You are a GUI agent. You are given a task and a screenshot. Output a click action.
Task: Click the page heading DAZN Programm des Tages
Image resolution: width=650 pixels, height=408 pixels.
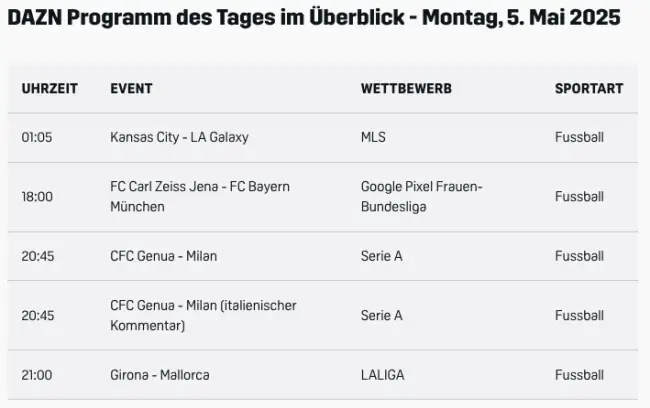coord(313,19)
